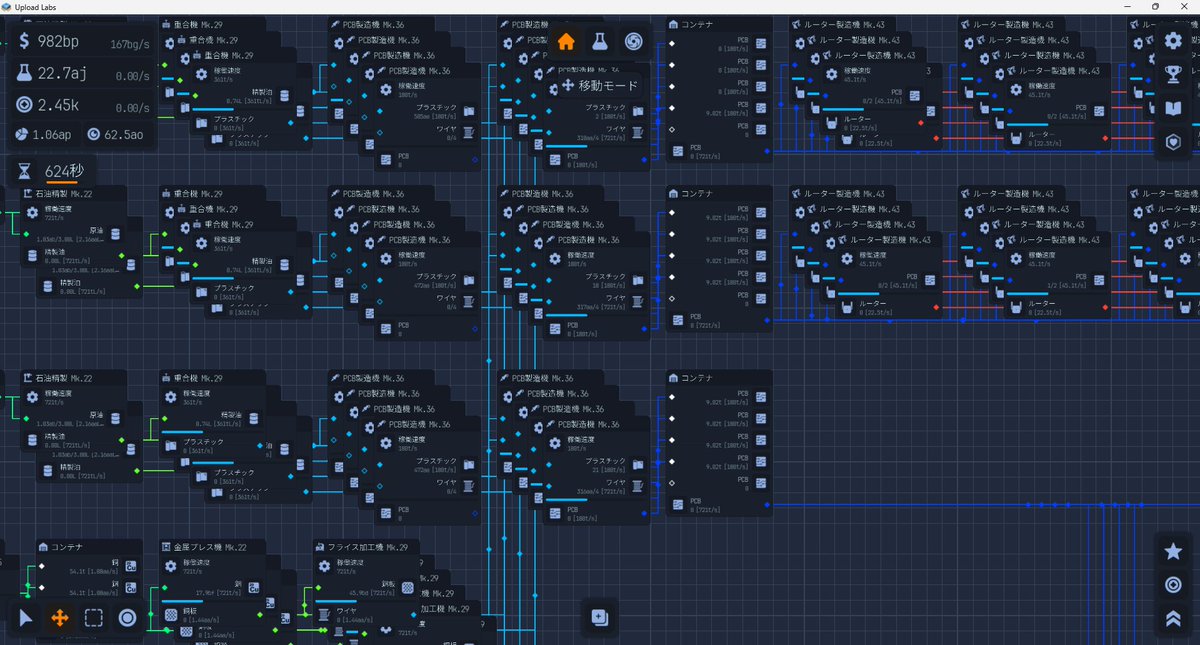Viewport: 1200px width, 645px height.
Task: Open achievements via the trophy icon
Action: [1174, 75]
